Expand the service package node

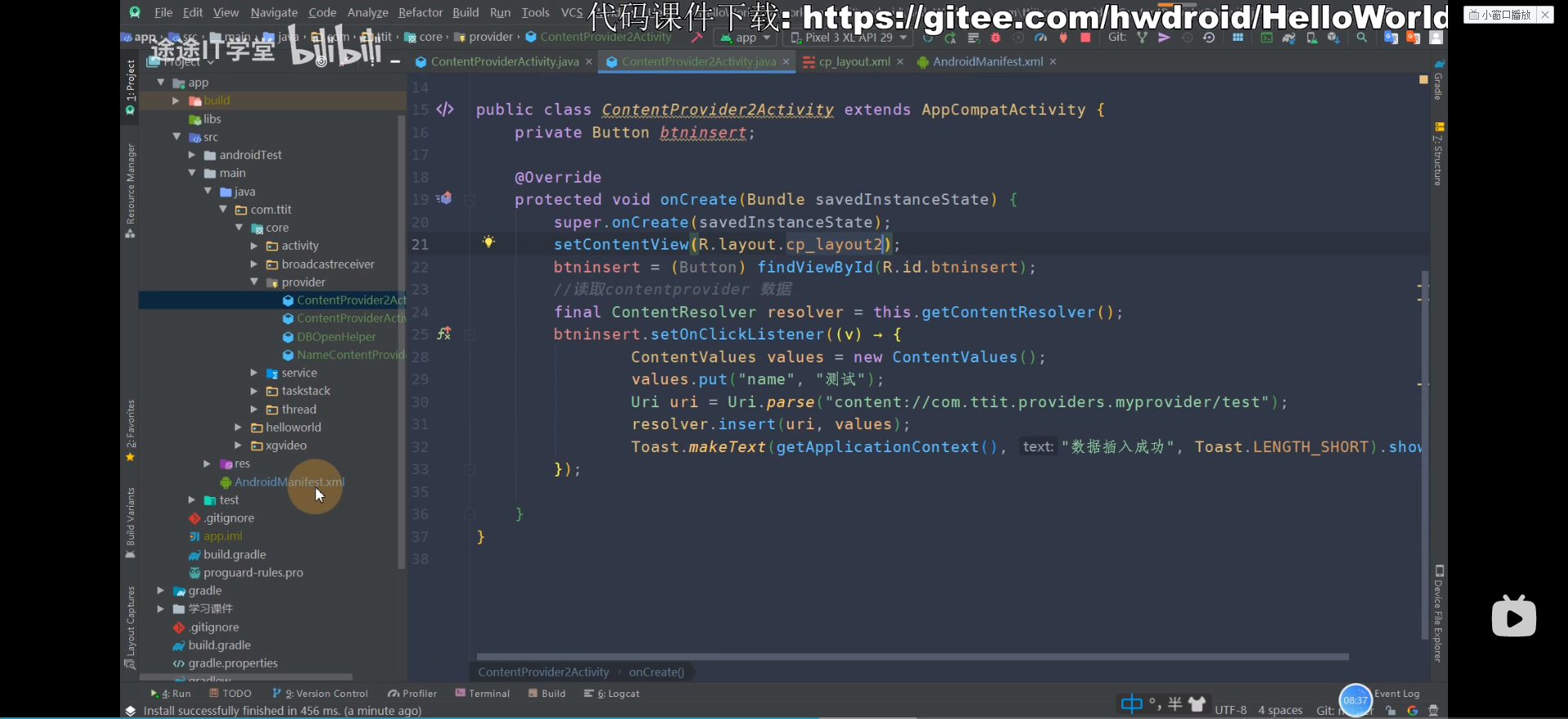[254, 373]
